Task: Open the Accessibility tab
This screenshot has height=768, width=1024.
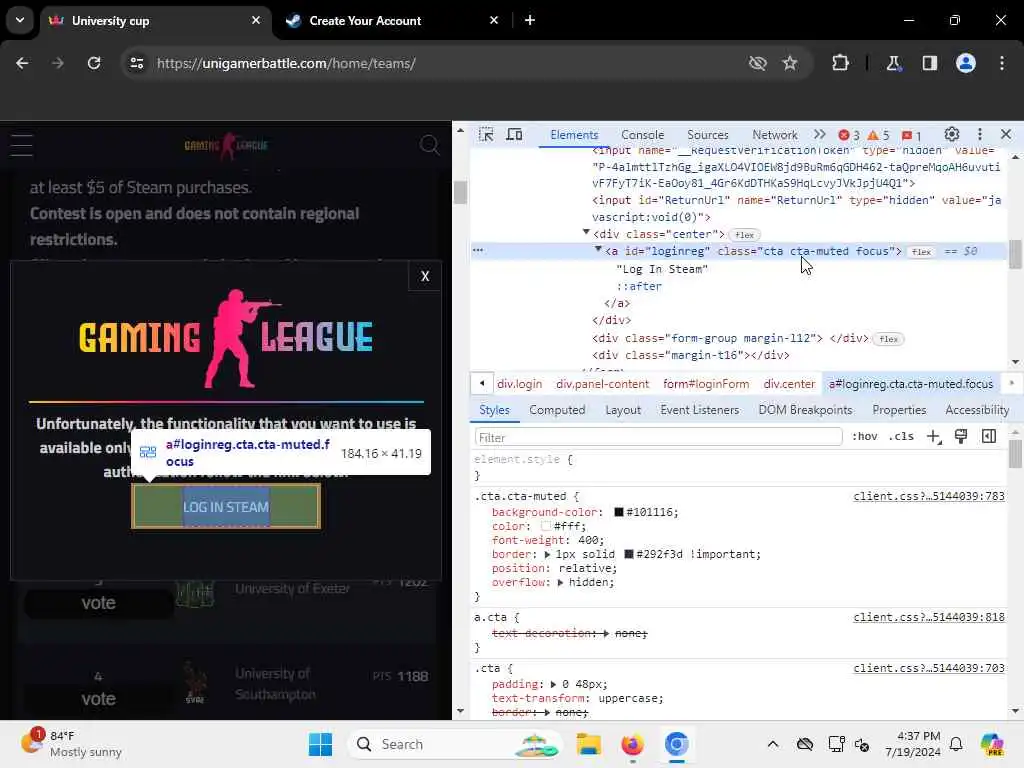Action: click(977, 410)
